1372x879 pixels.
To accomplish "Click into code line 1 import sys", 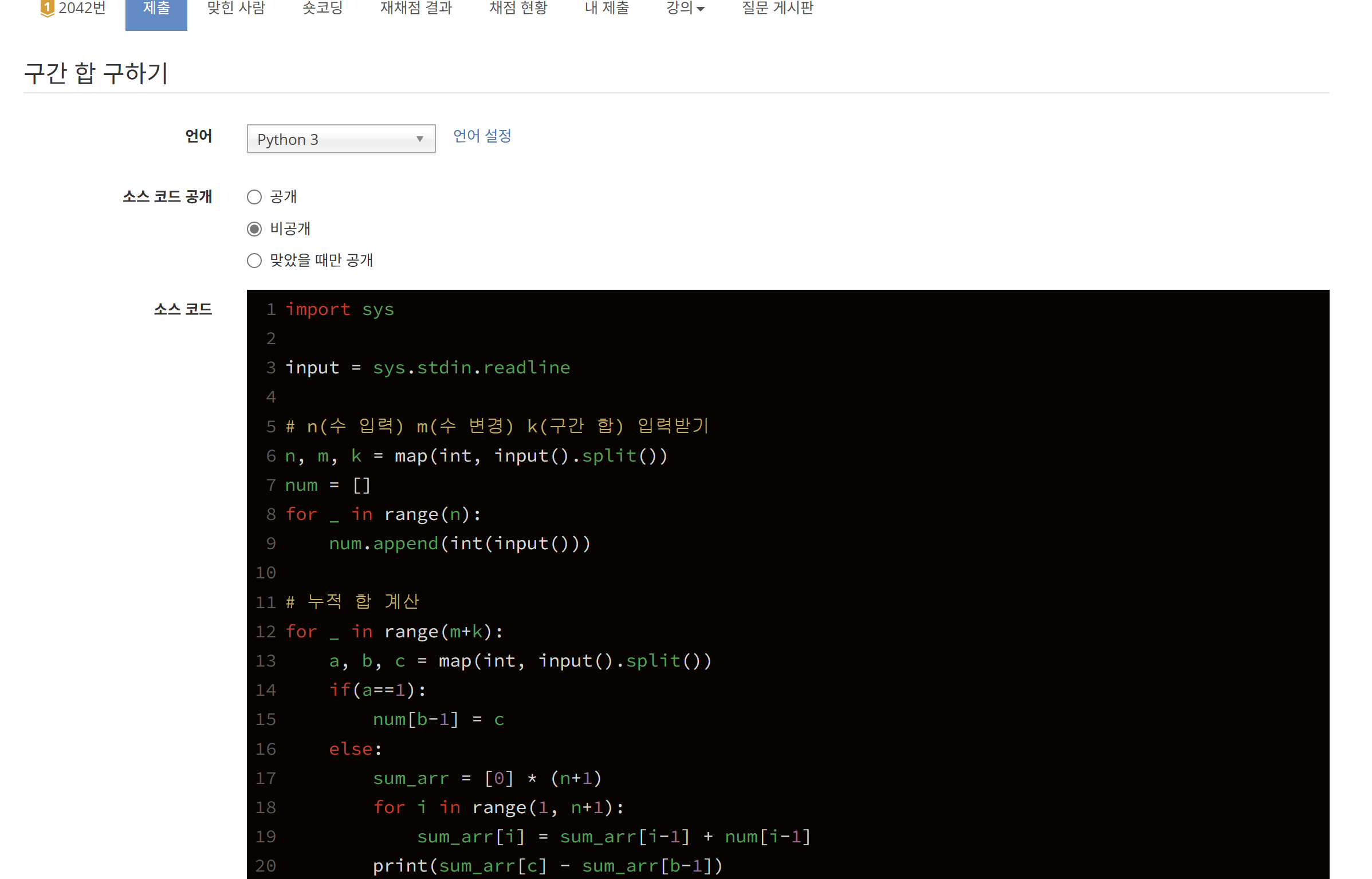I will pyautogui.click(x=340, y=309).
